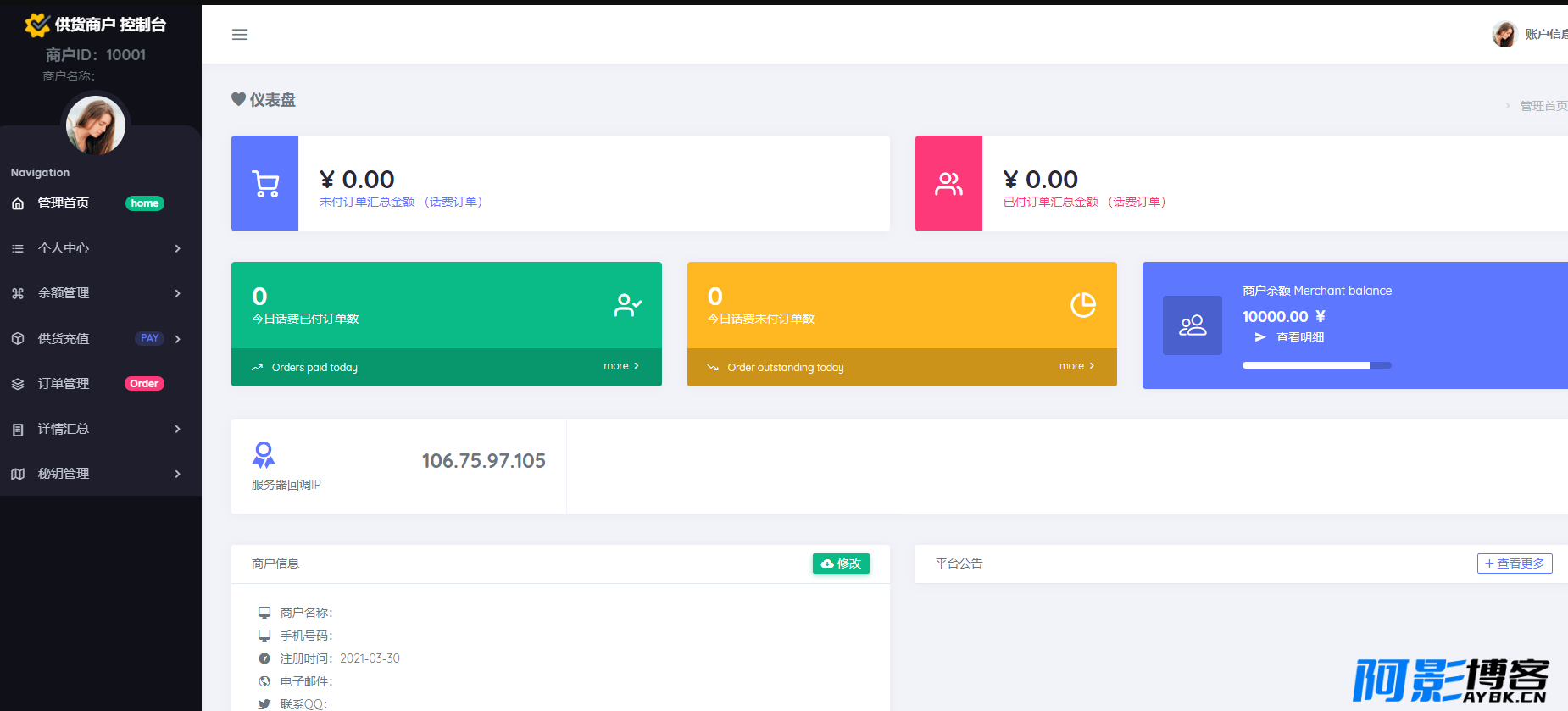Open 秘钥管理 menu
This screenshot has width=1568, height=711.
coord(64,474)
